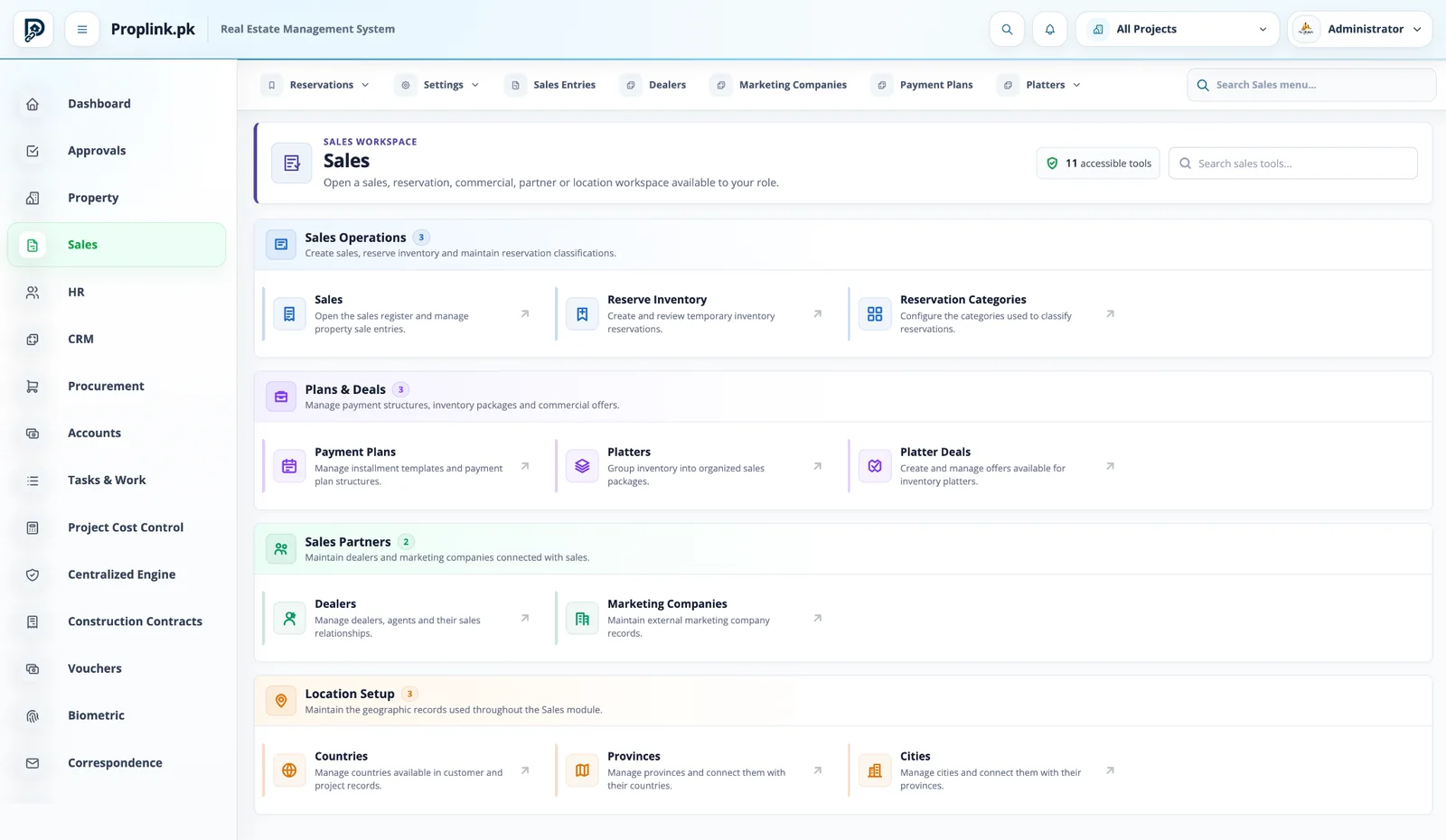Open Project Cost Control in the sidebar
Screen dimensions: 1446x840
117,527
